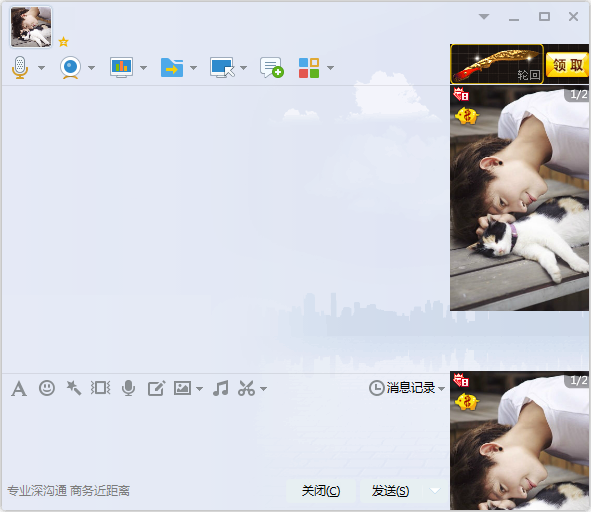The image size is (591, 512).
Task: Open font settings with A icon
Action: pyautogui.click(x=19, y=388)
